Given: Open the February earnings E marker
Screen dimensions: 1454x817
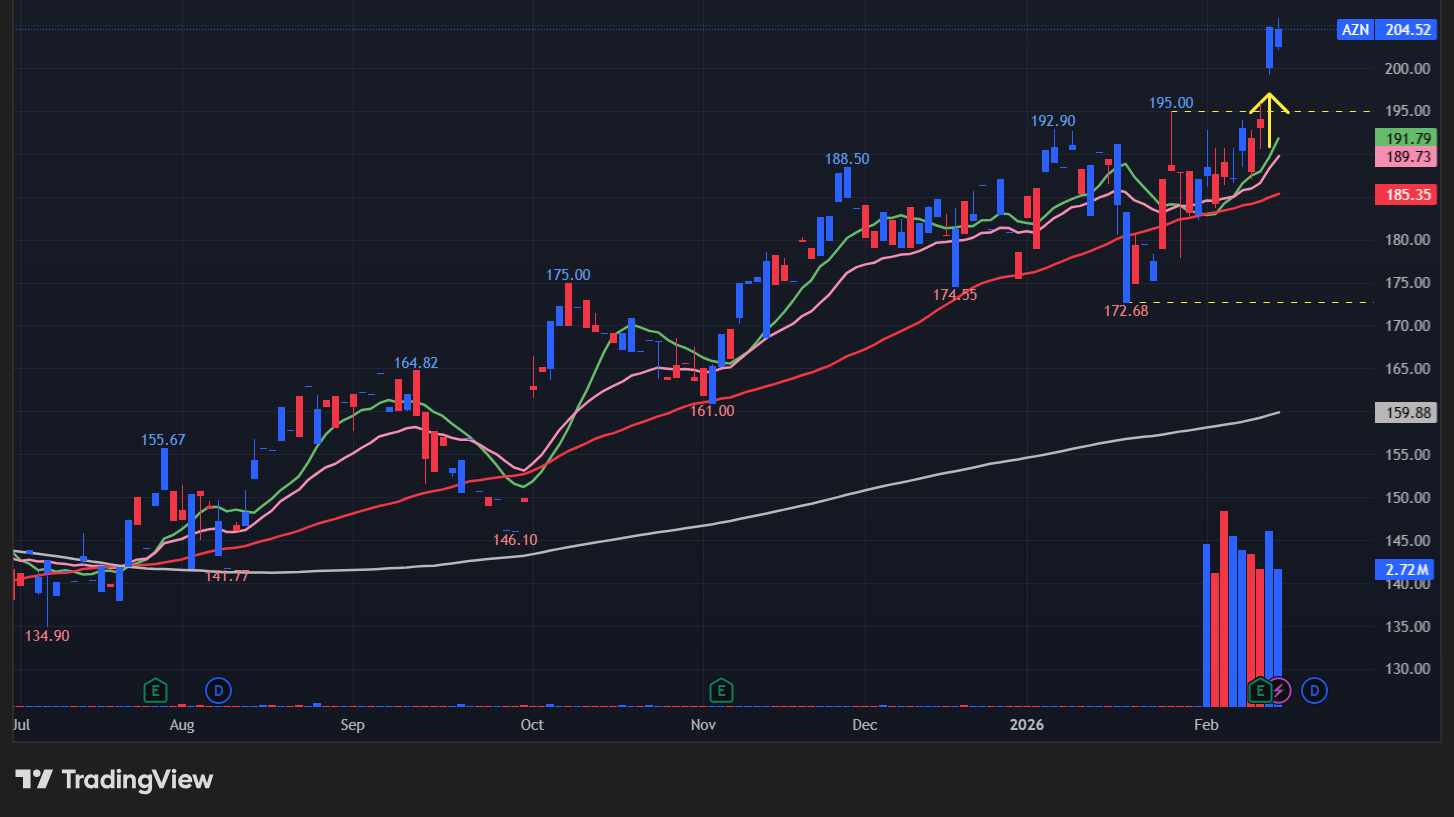Looking at the screenshot, I should pyautogui.click(x=1260, y=690).
